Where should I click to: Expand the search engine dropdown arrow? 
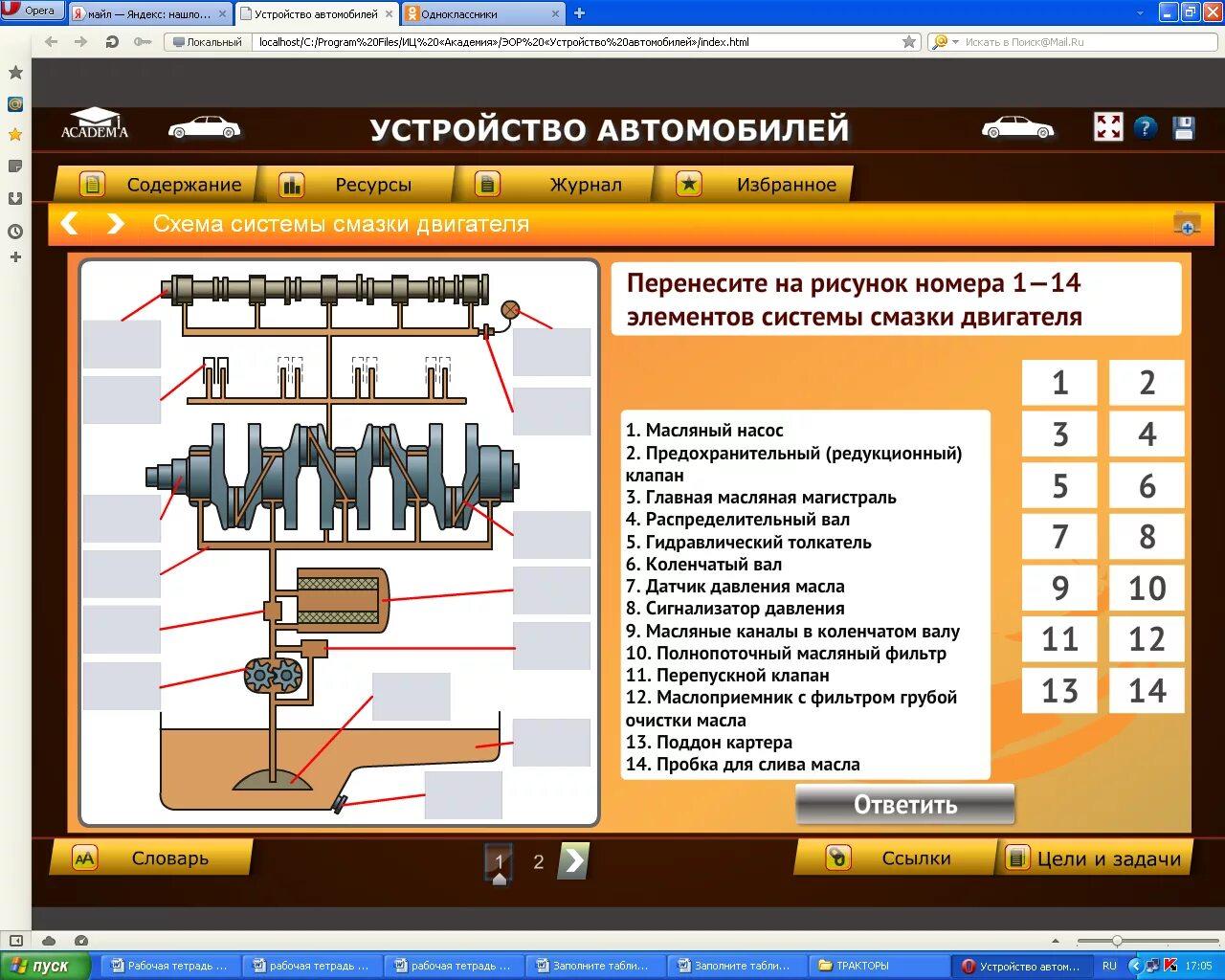955,42
